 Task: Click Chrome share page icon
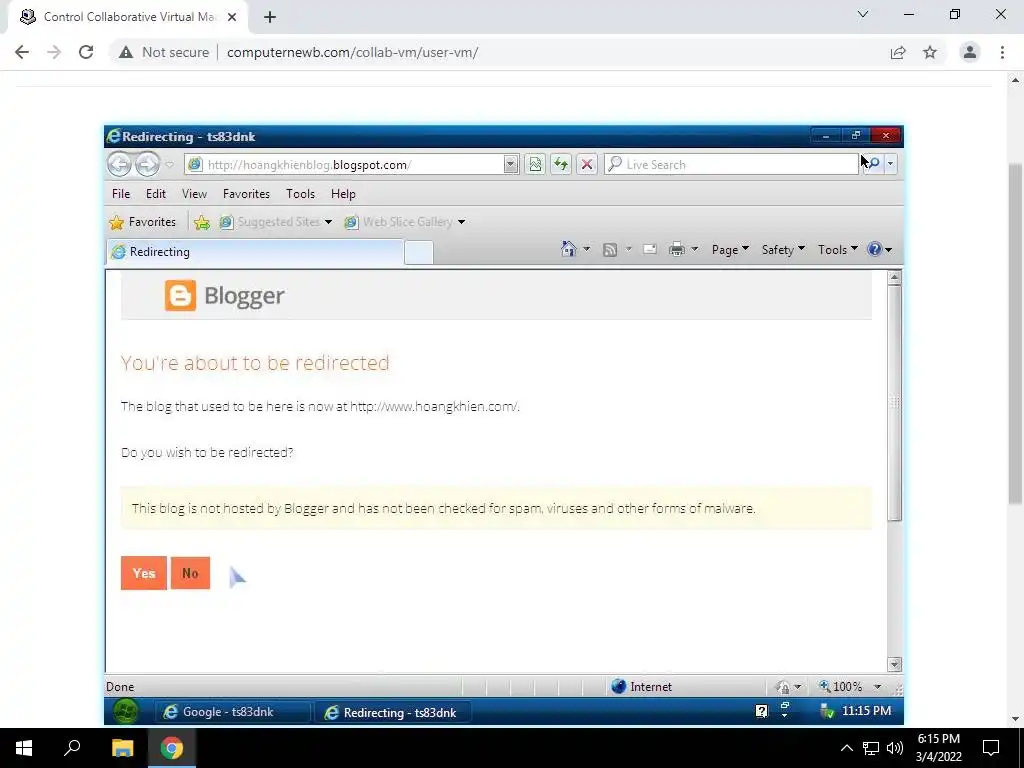[x=898, y=52]
